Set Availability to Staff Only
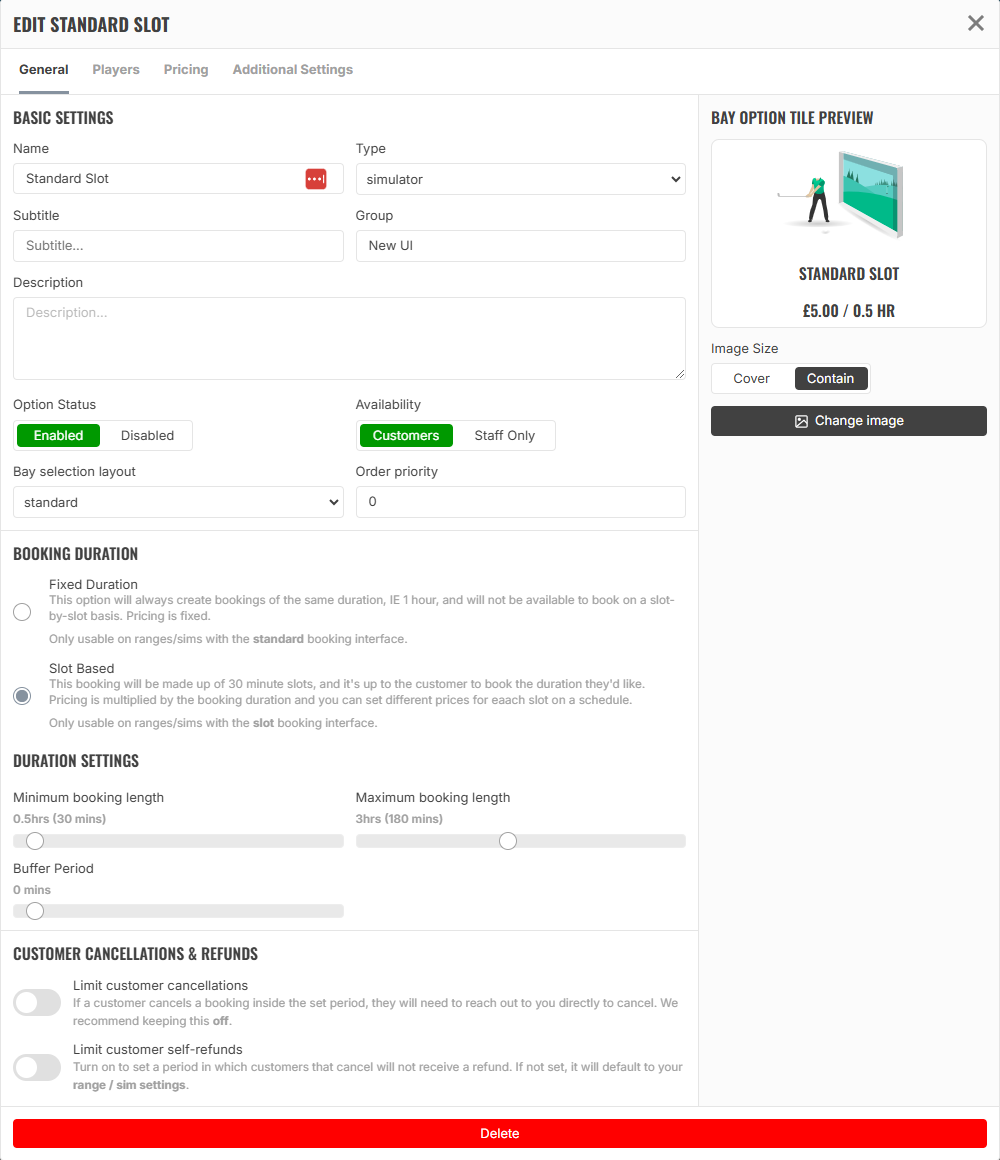 pyautogui.click(x=504, y=436)
